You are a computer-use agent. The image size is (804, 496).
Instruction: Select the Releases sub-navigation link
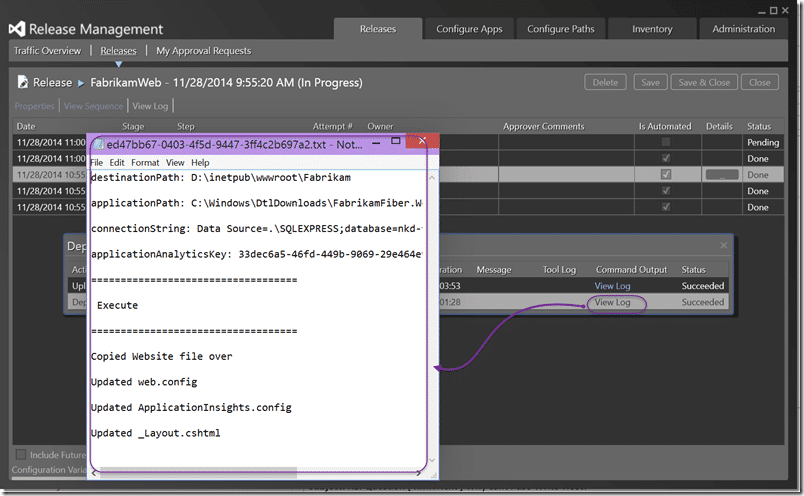(118, 51)
